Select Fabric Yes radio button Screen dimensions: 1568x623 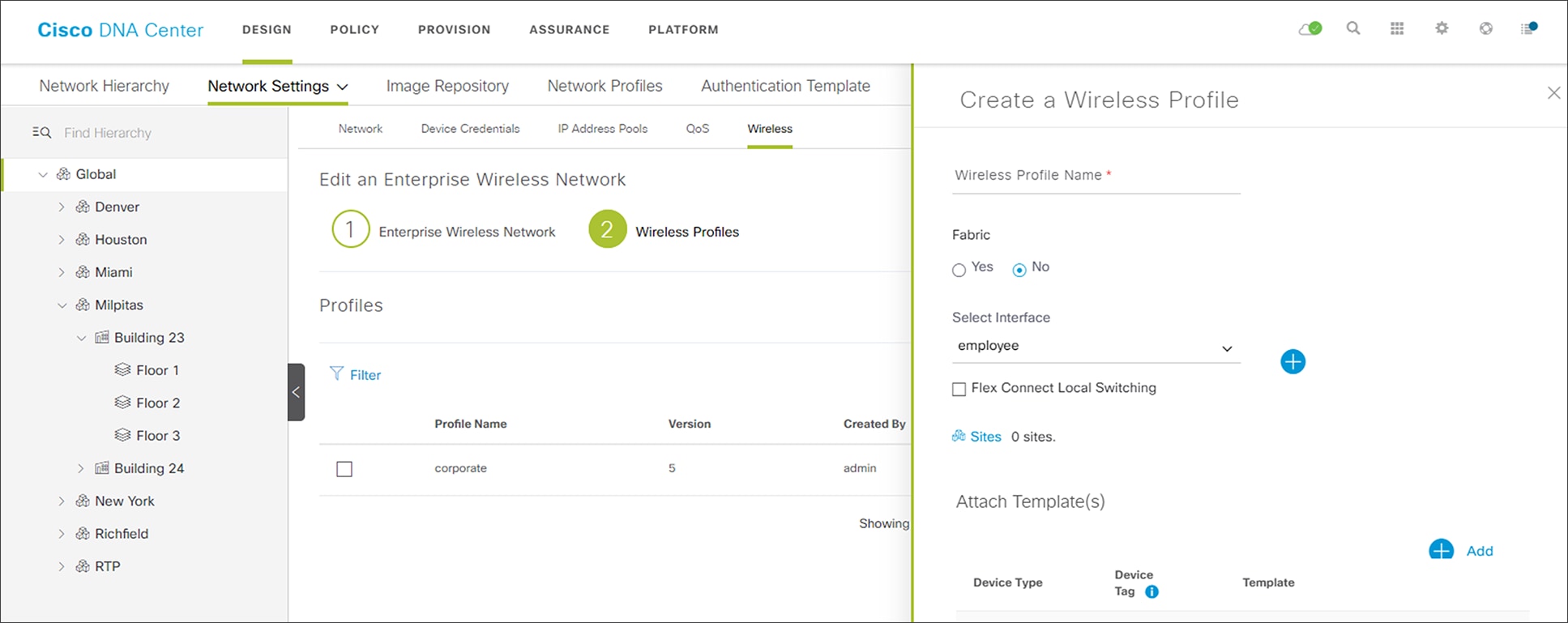click(x=959, y=270)
